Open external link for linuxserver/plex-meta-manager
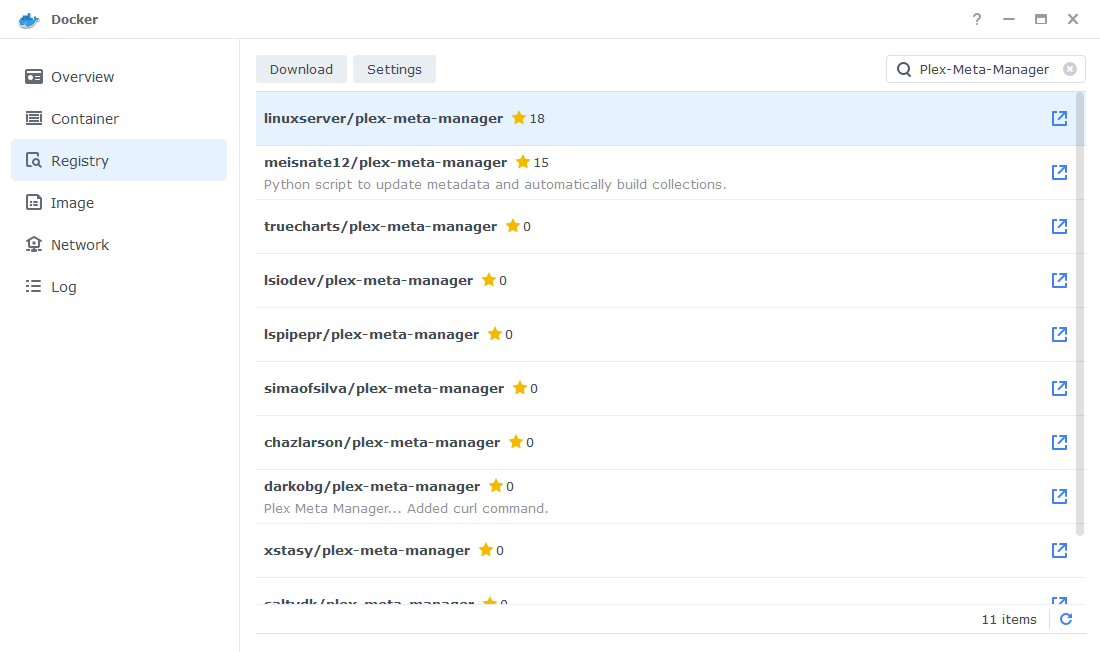 1059,119
